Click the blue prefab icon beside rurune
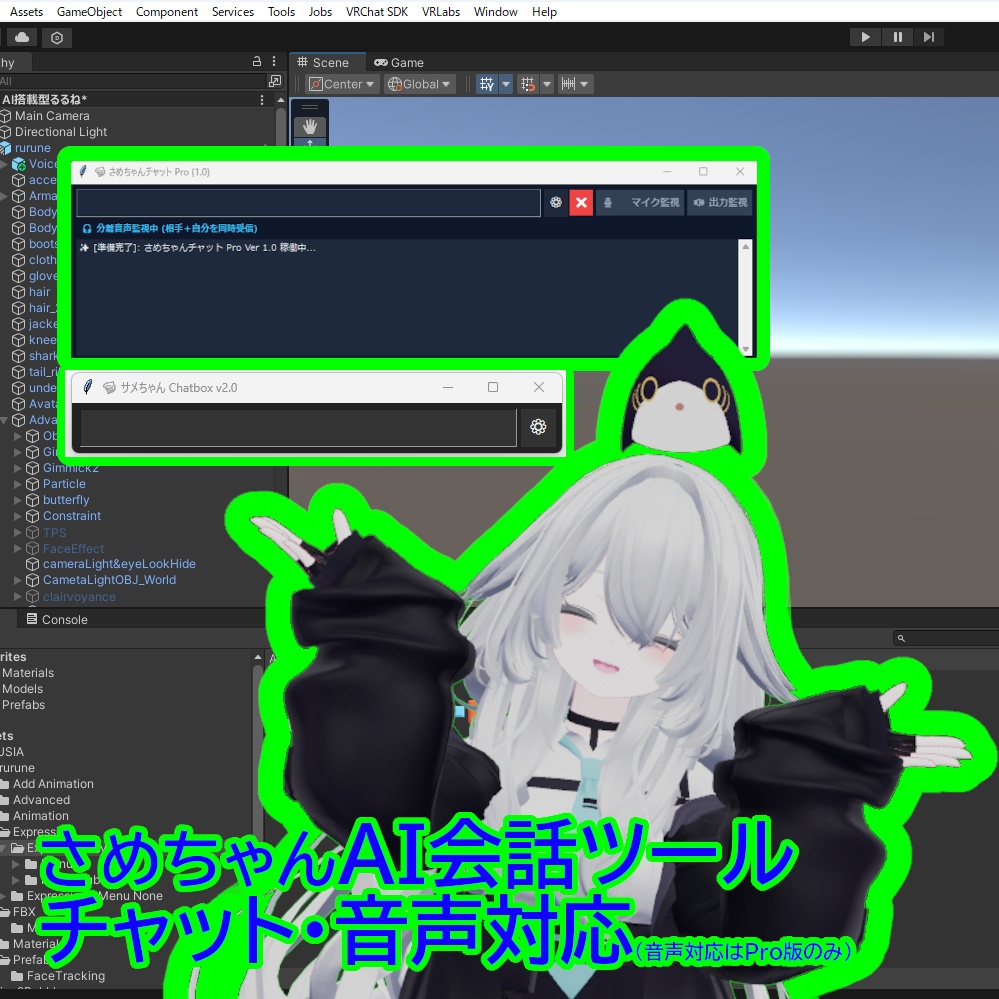 click(x=6, y=148)
